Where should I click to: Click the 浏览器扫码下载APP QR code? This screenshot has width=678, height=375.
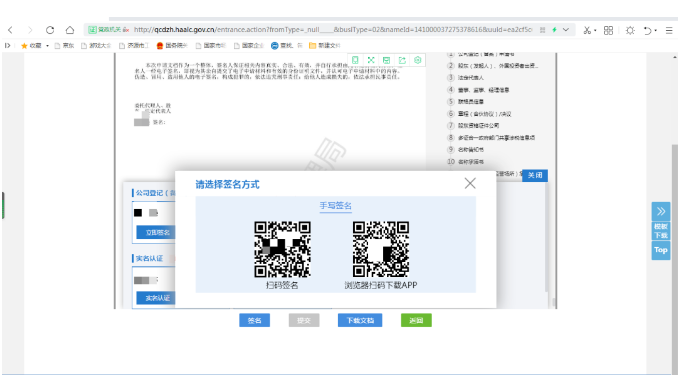tap(381, 249)
